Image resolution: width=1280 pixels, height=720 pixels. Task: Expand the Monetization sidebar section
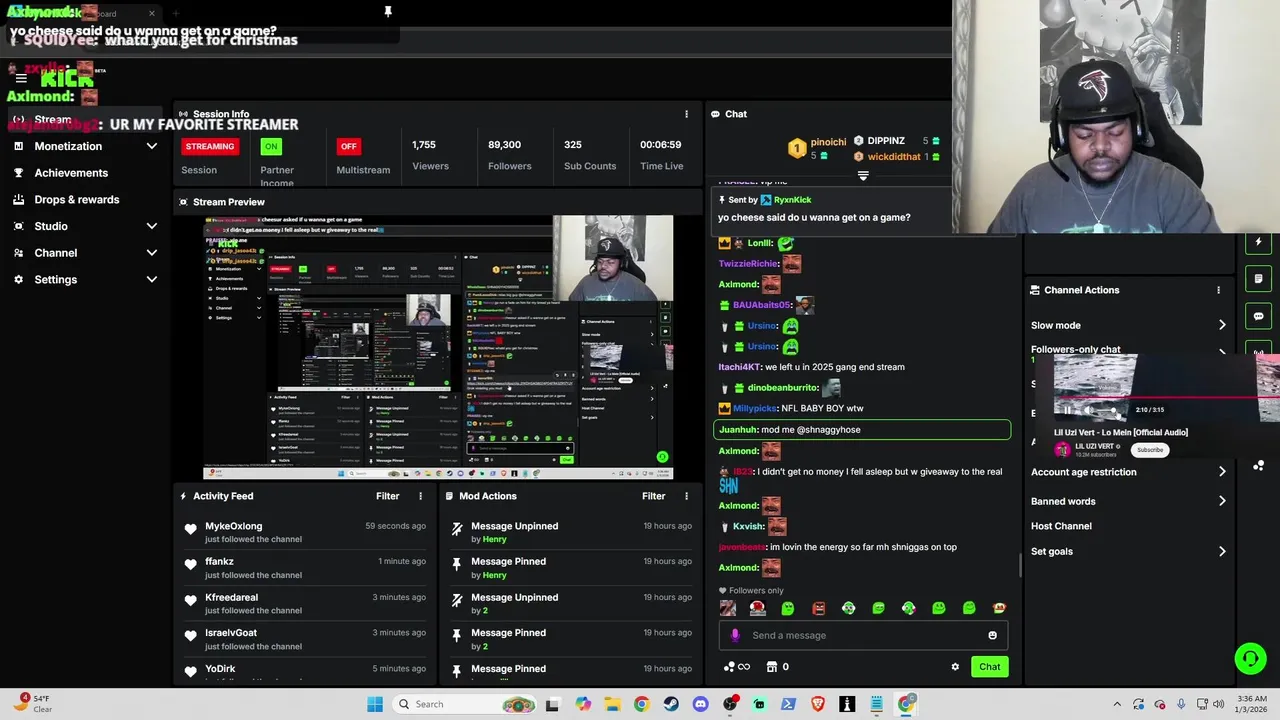(x=152, y=146)
